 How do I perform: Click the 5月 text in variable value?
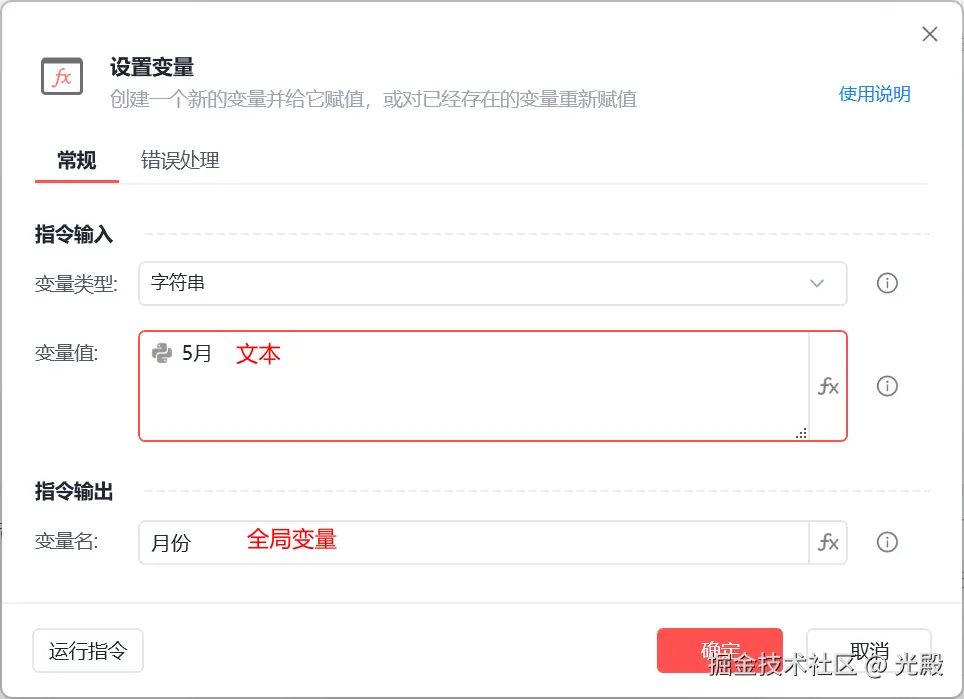coord(197,354)
